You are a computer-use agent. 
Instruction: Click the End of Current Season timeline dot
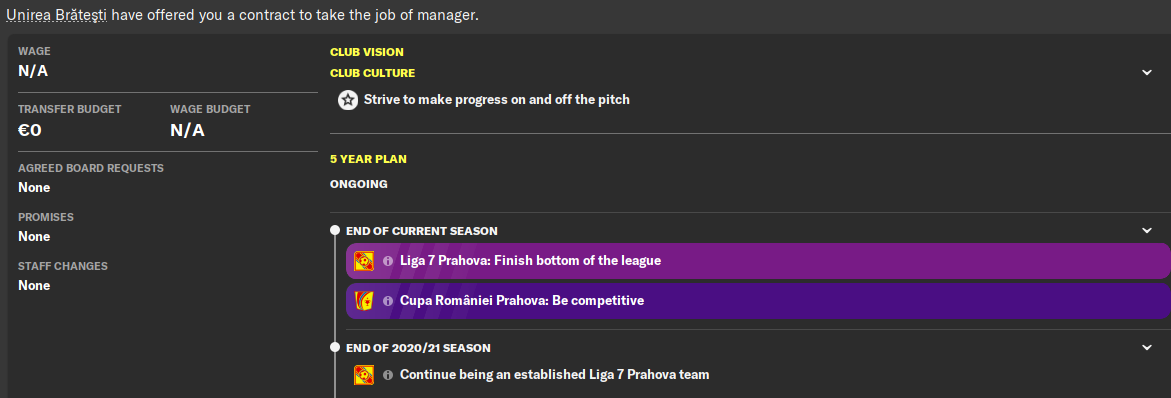[335, 231]
